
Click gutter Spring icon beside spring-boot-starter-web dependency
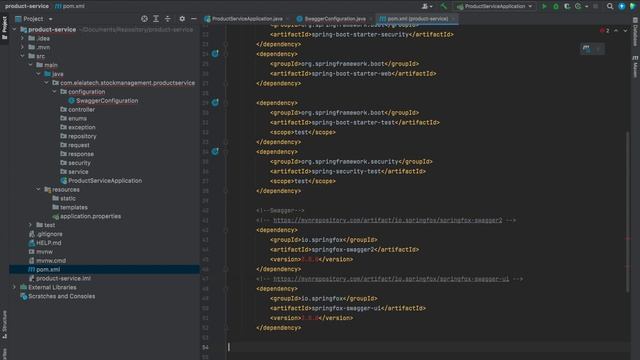(x=215, y=53)
